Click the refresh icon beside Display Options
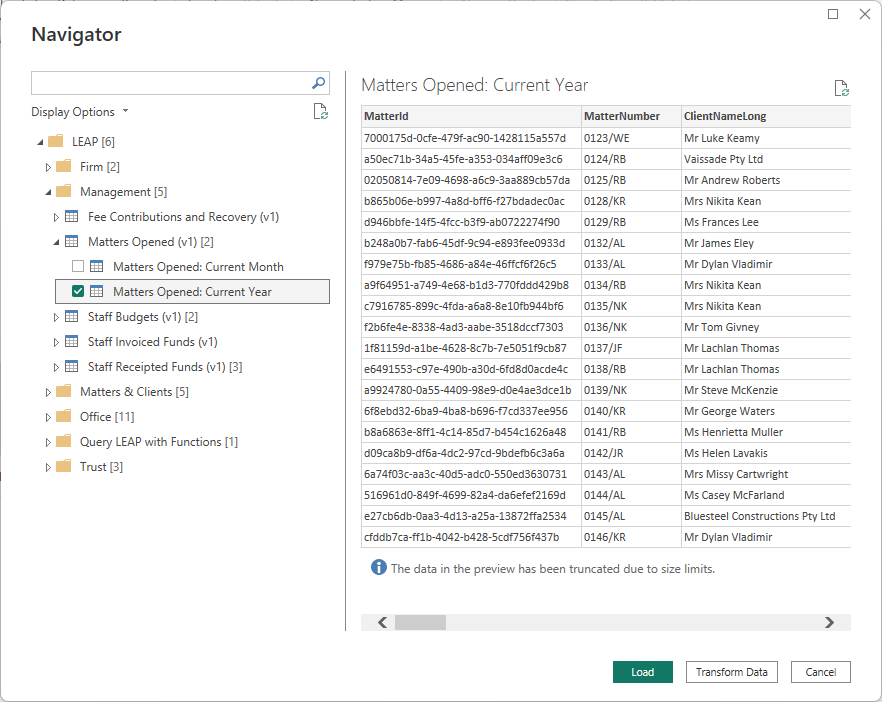 (320, 111)
